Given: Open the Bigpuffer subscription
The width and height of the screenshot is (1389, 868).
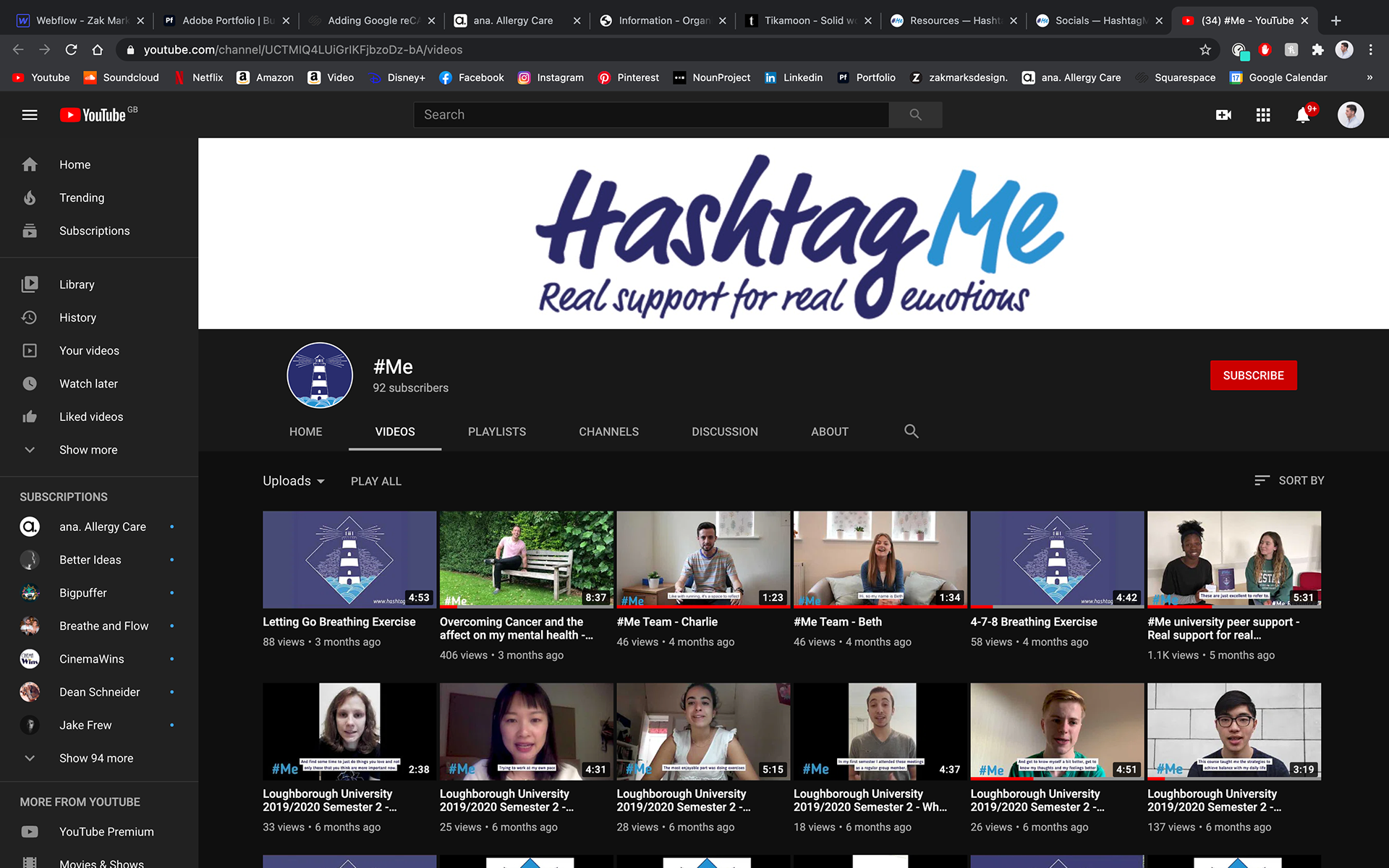Looking at the screenshot, I should click(99, 593).
